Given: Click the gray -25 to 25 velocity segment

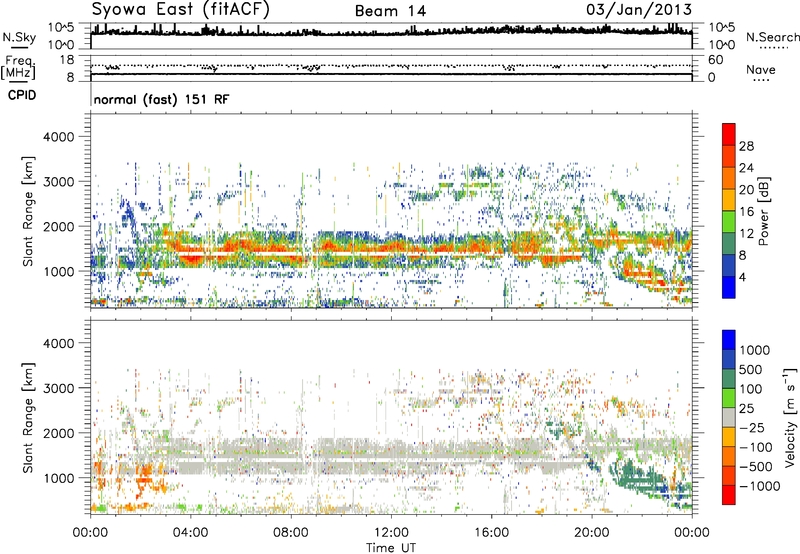Looking at the screenshot, I should [729, 418].
